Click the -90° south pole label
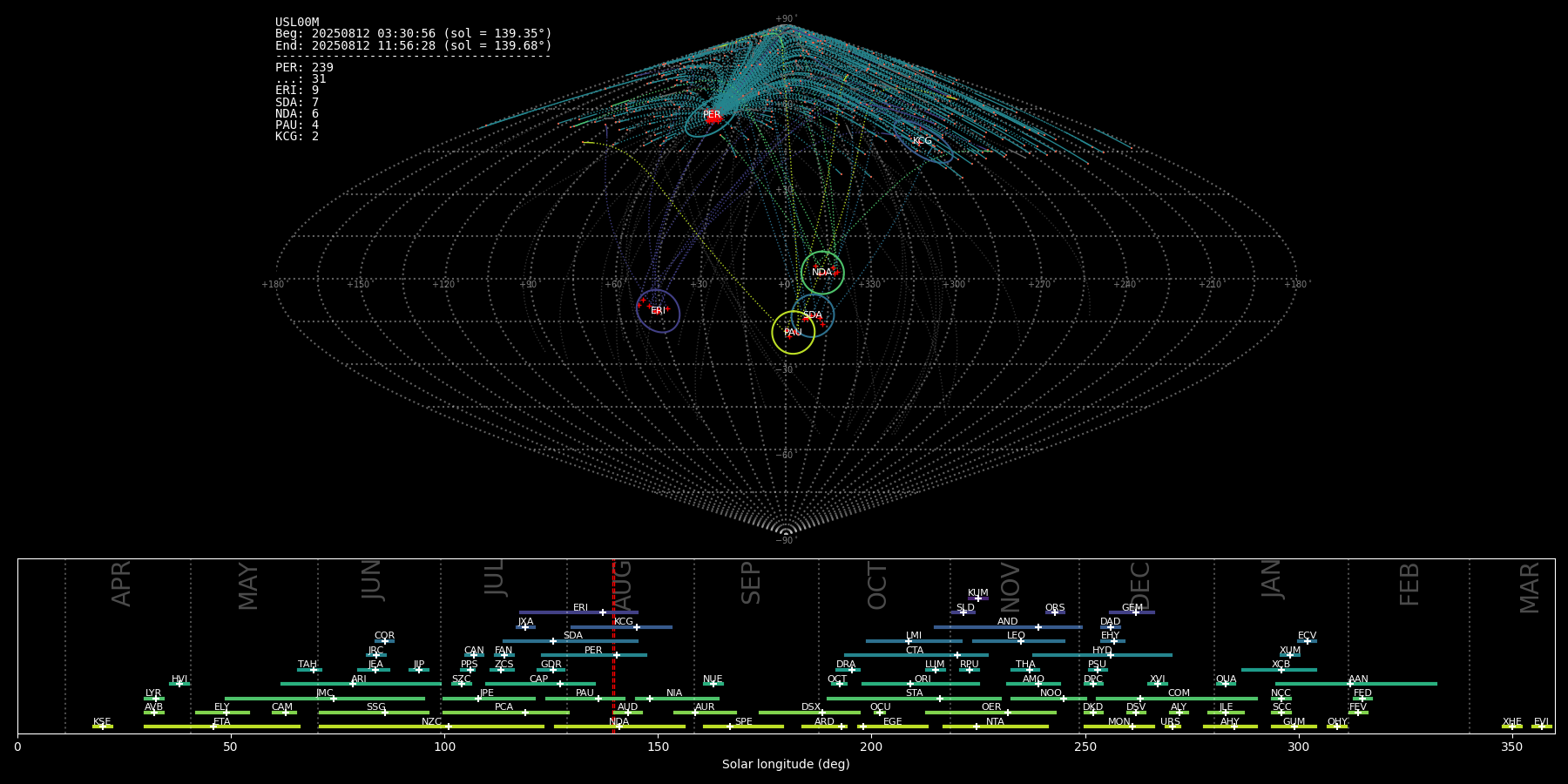 (786, 541)
